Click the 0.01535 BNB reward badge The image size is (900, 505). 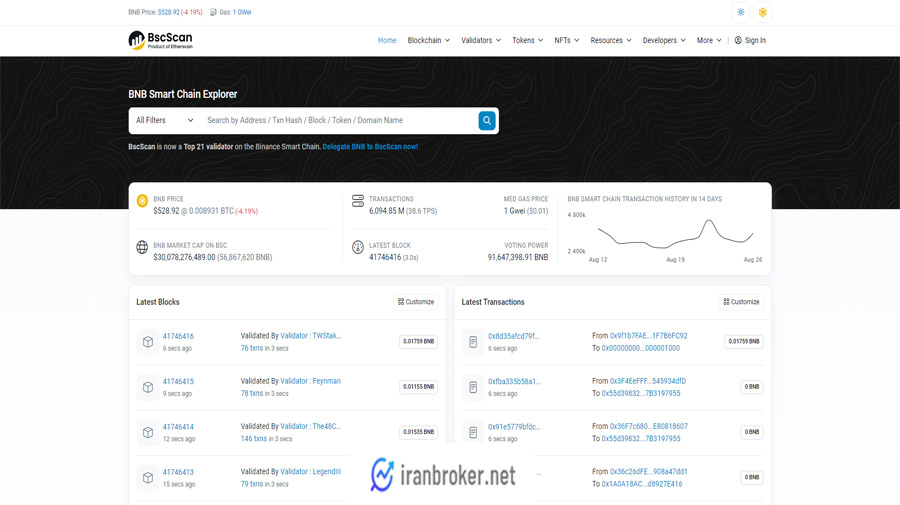[418, 432]
